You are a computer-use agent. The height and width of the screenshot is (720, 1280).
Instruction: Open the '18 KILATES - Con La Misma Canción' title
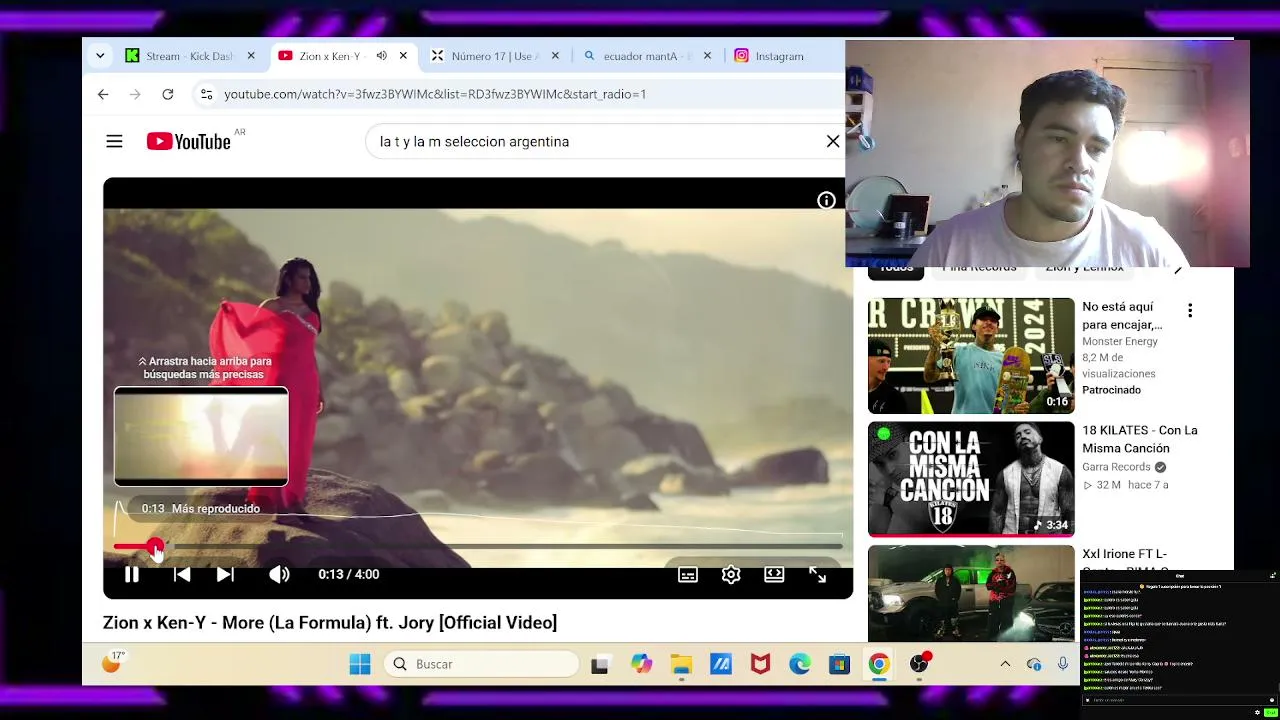tap(1139, 439)
